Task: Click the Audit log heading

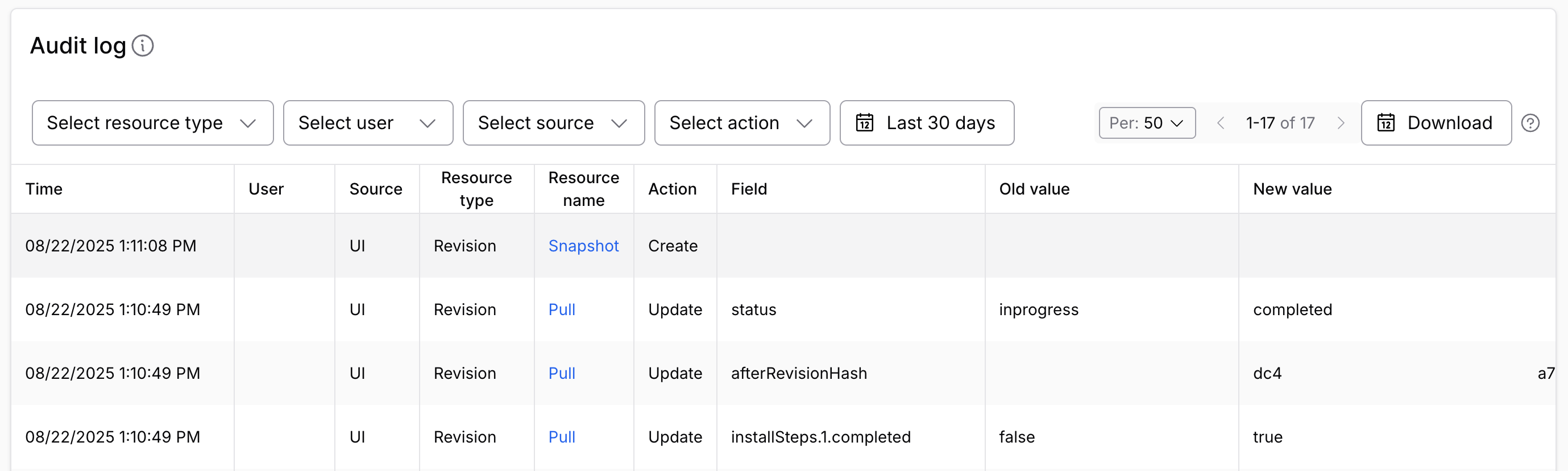Action: click(78, 46)
